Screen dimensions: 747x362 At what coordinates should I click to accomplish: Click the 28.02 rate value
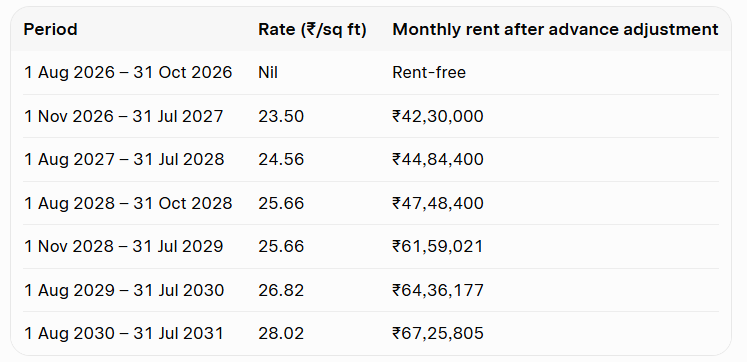281,333
